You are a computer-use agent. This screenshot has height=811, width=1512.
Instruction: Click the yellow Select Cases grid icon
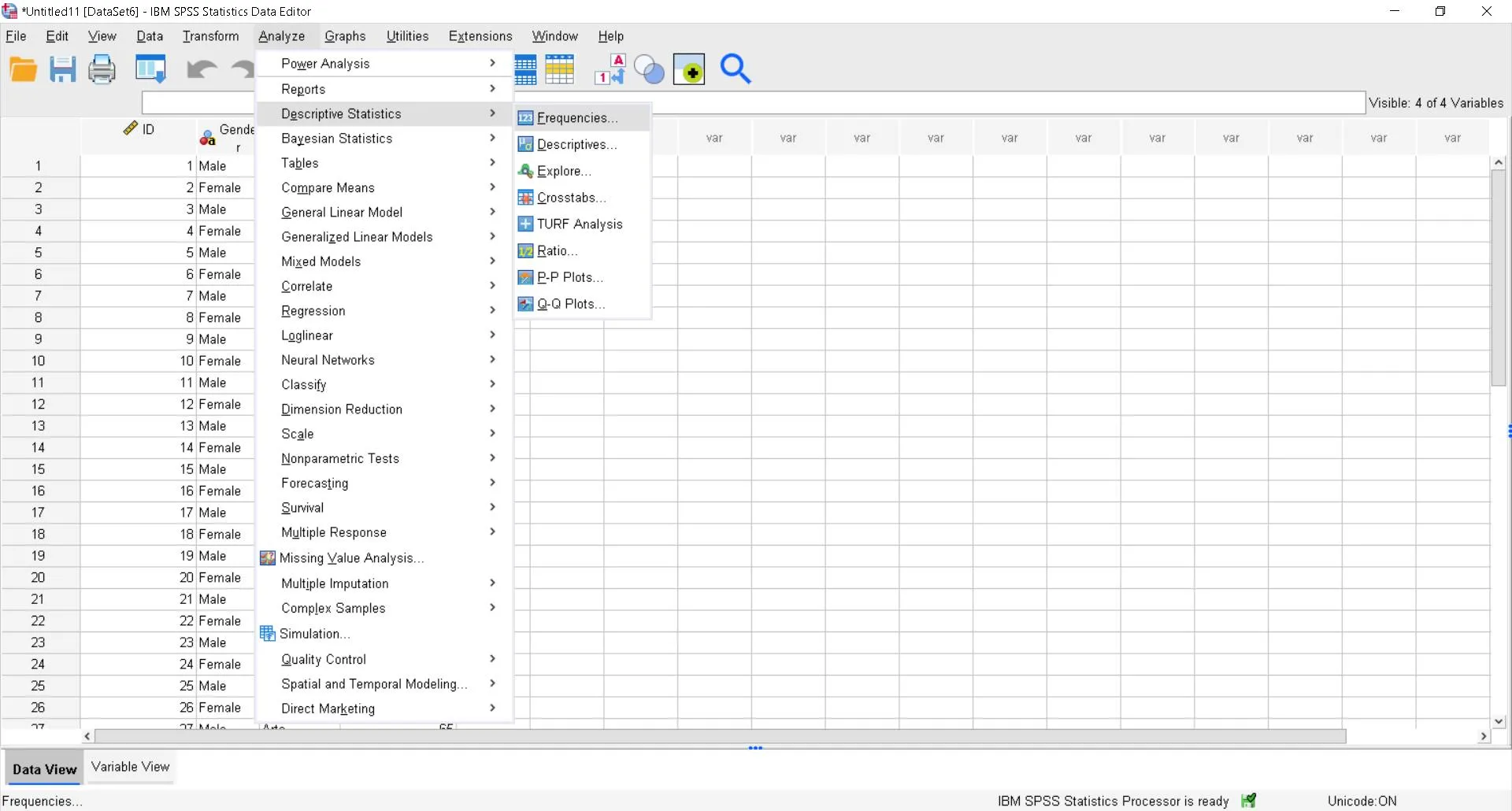point(560,70)
